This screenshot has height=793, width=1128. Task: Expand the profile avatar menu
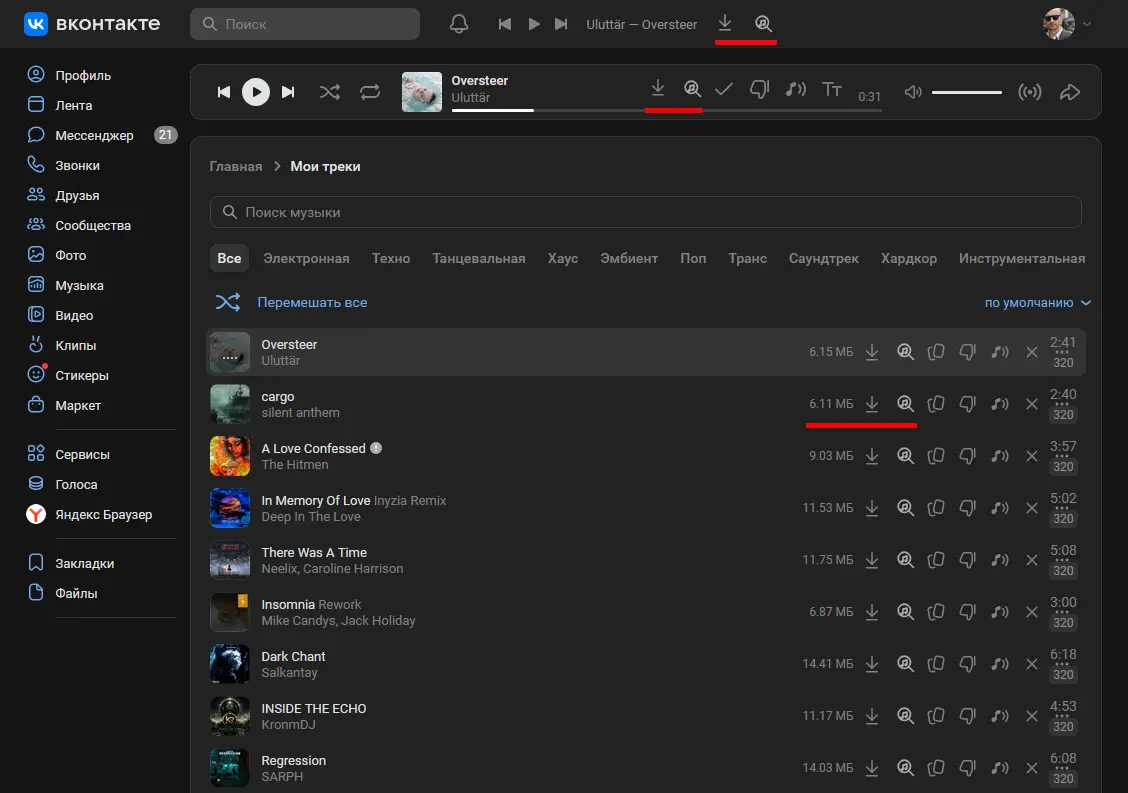click(1067, 24)
